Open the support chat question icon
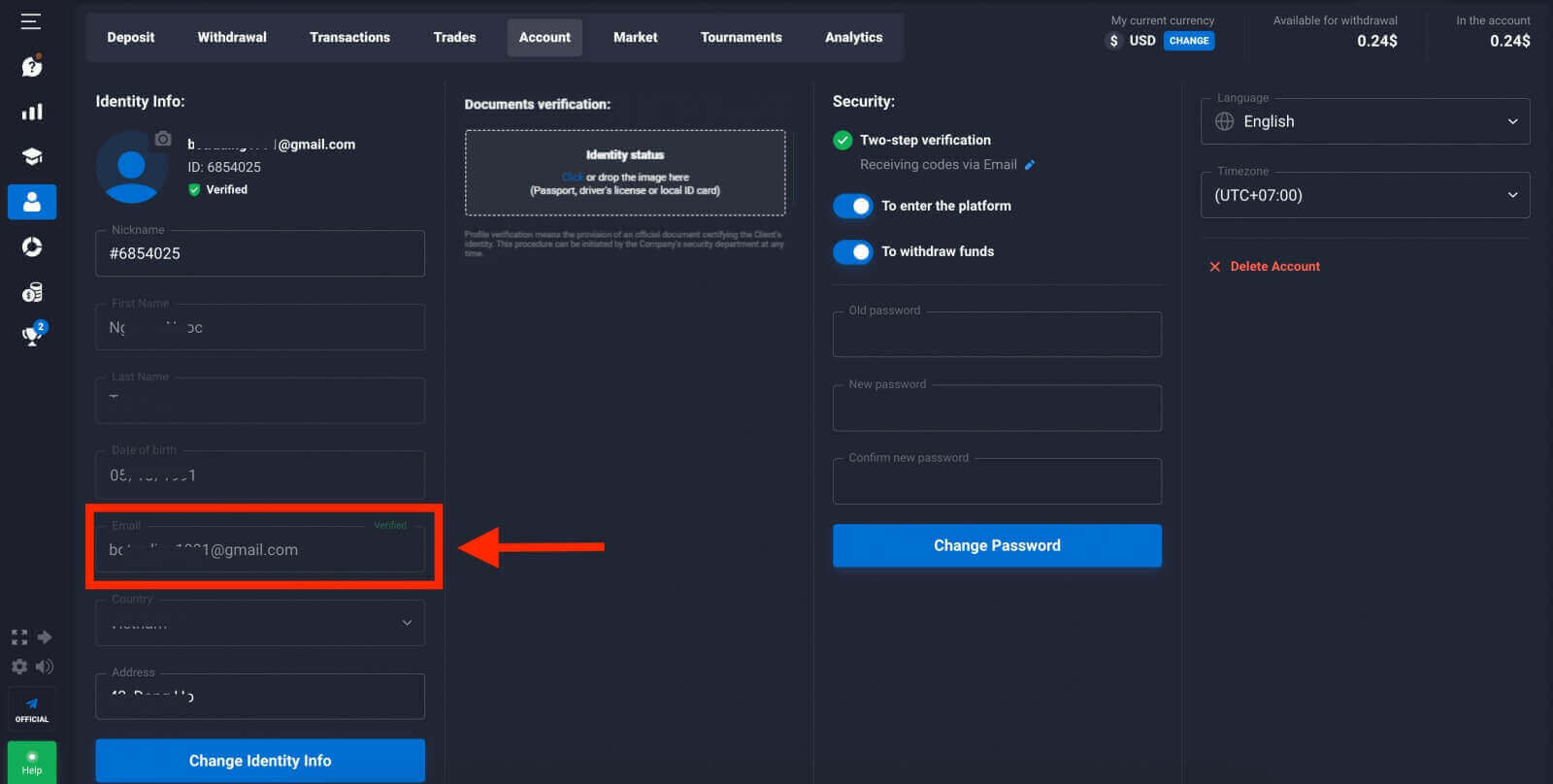Image resolution: width=1553 pixels, height=784 pixels. (31, 66)
